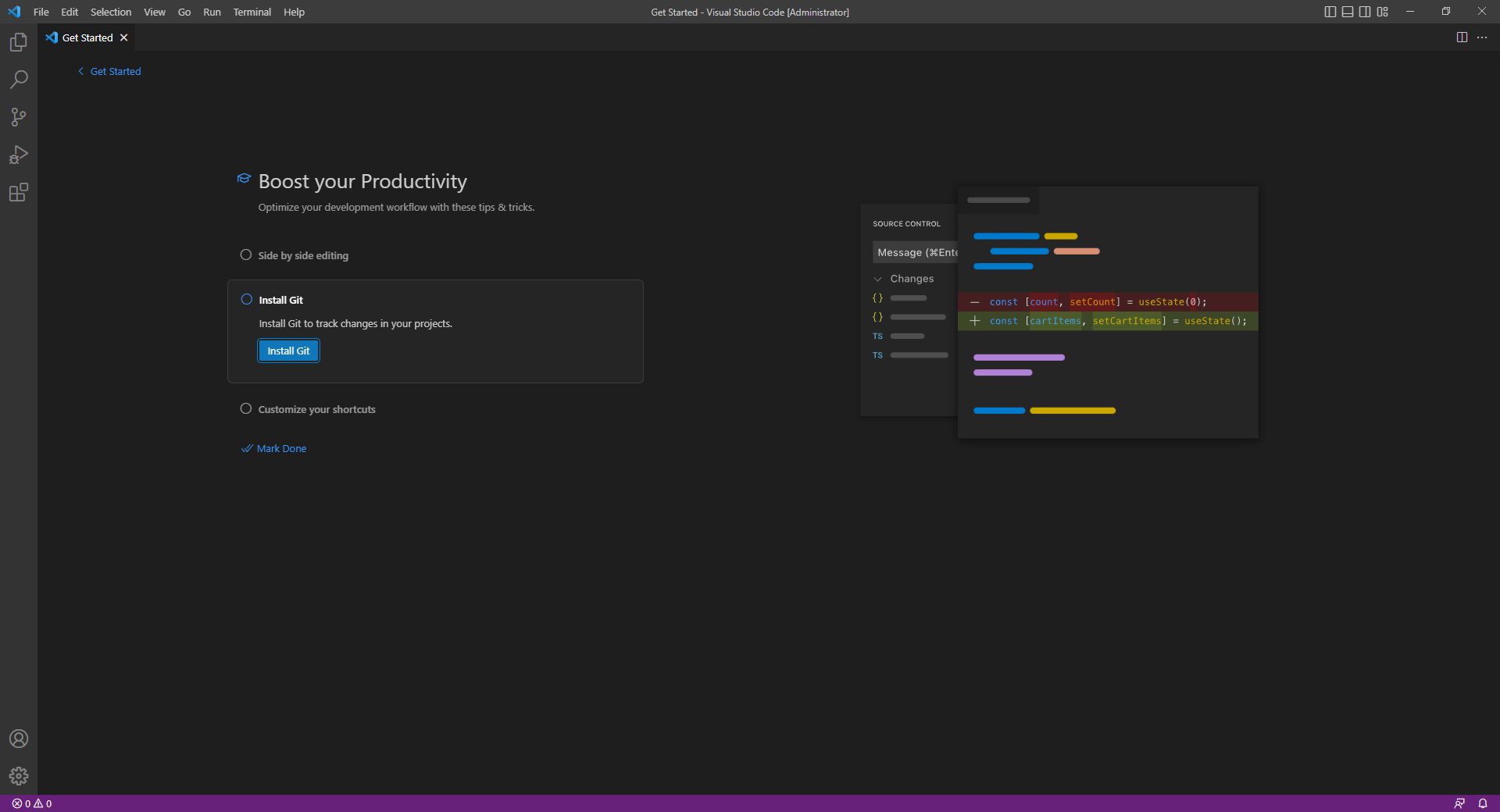Click the VS Code logo in title bar
This screenshot has width=1500, height=812.
pos(14,12)
